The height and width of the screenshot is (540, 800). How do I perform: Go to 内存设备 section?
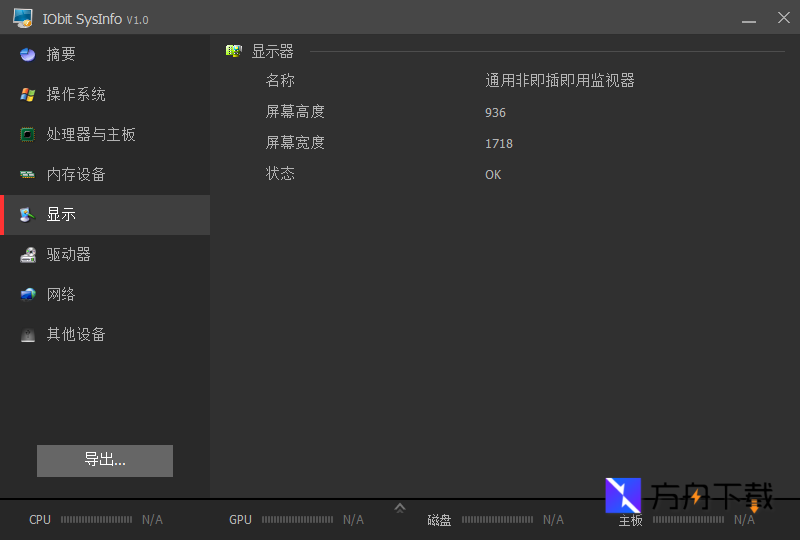105,175
